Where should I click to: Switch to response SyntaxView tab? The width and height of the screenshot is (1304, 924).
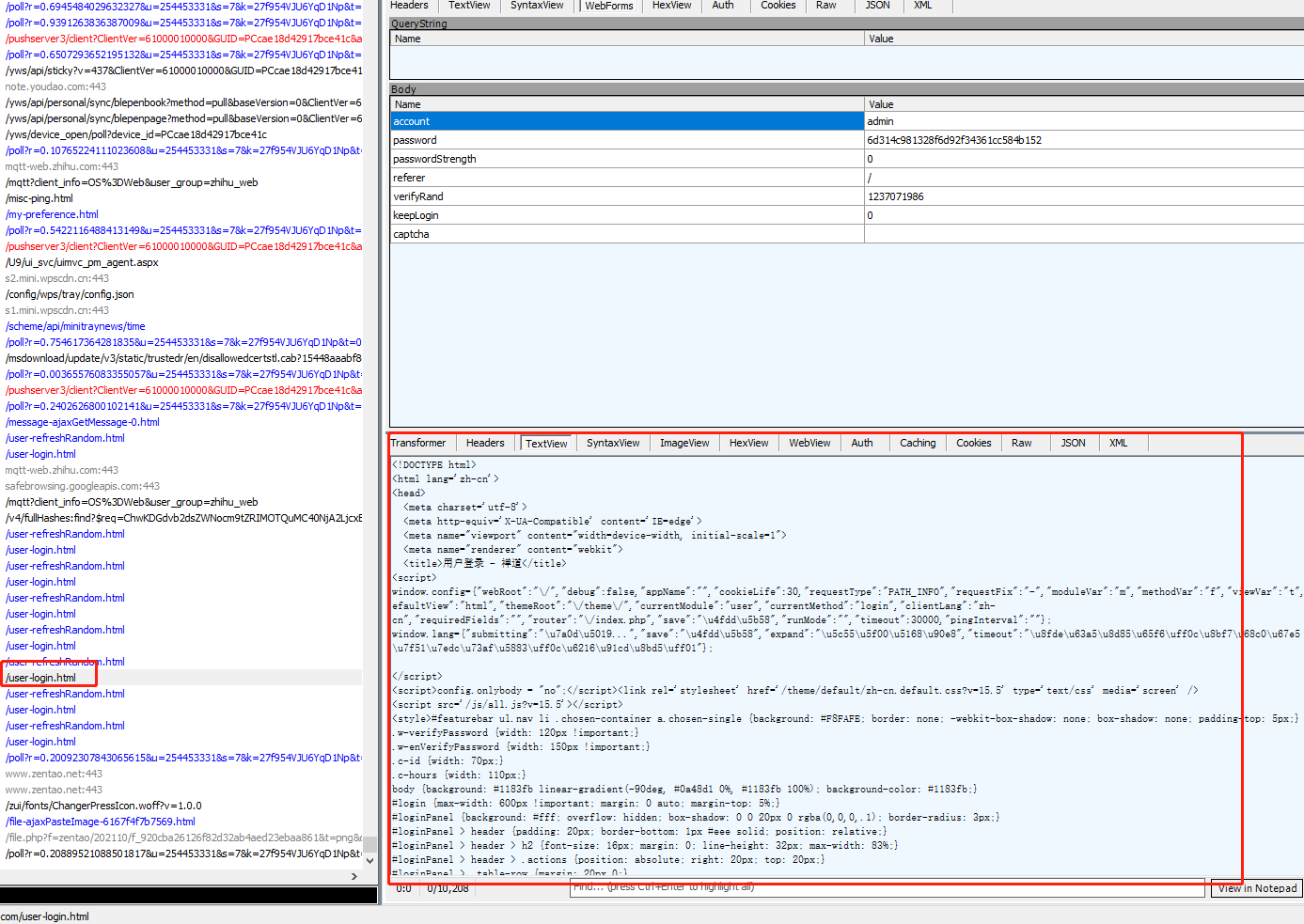point(612,443)
